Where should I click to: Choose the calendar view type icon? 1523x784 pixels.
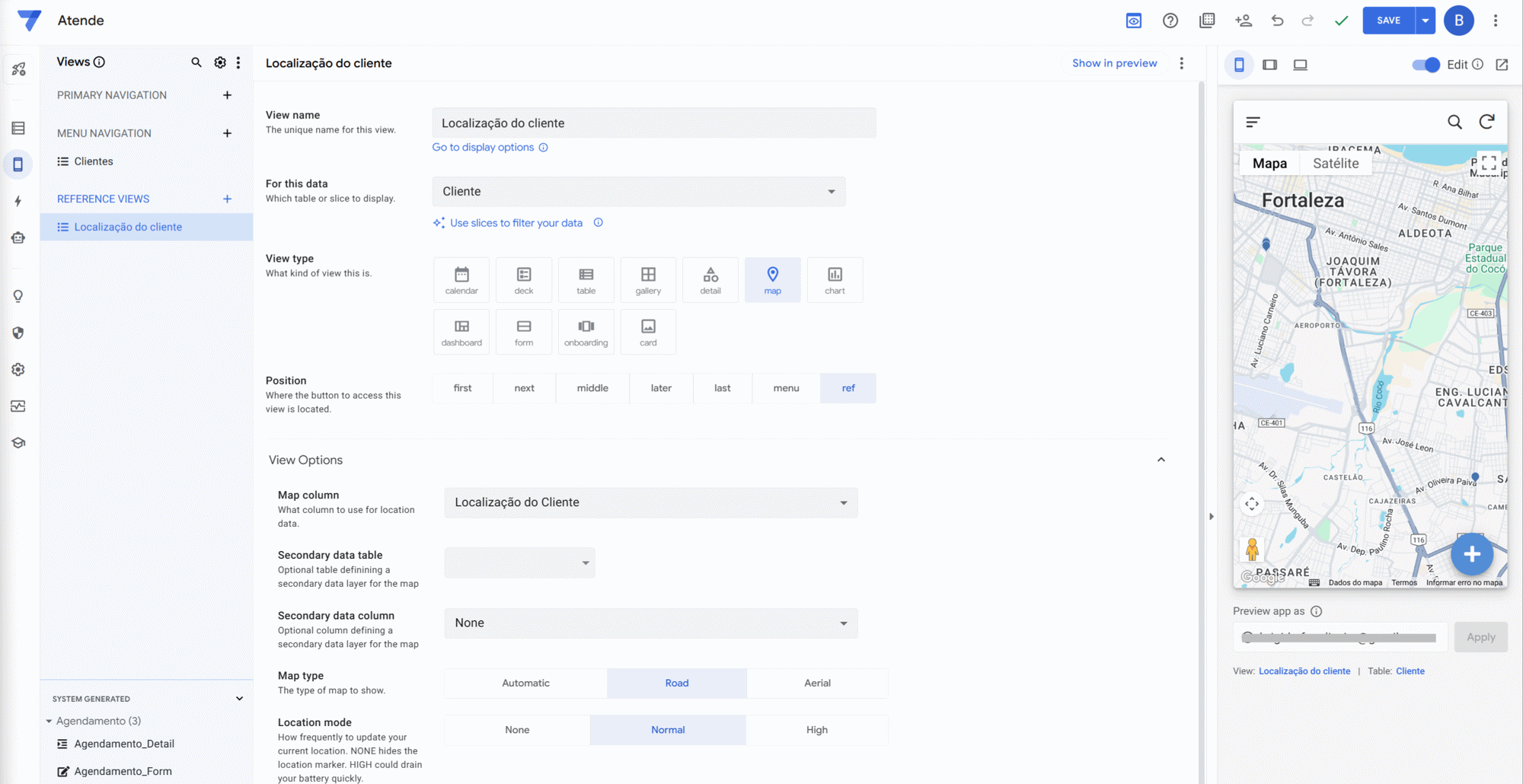(x=461, y=280)
